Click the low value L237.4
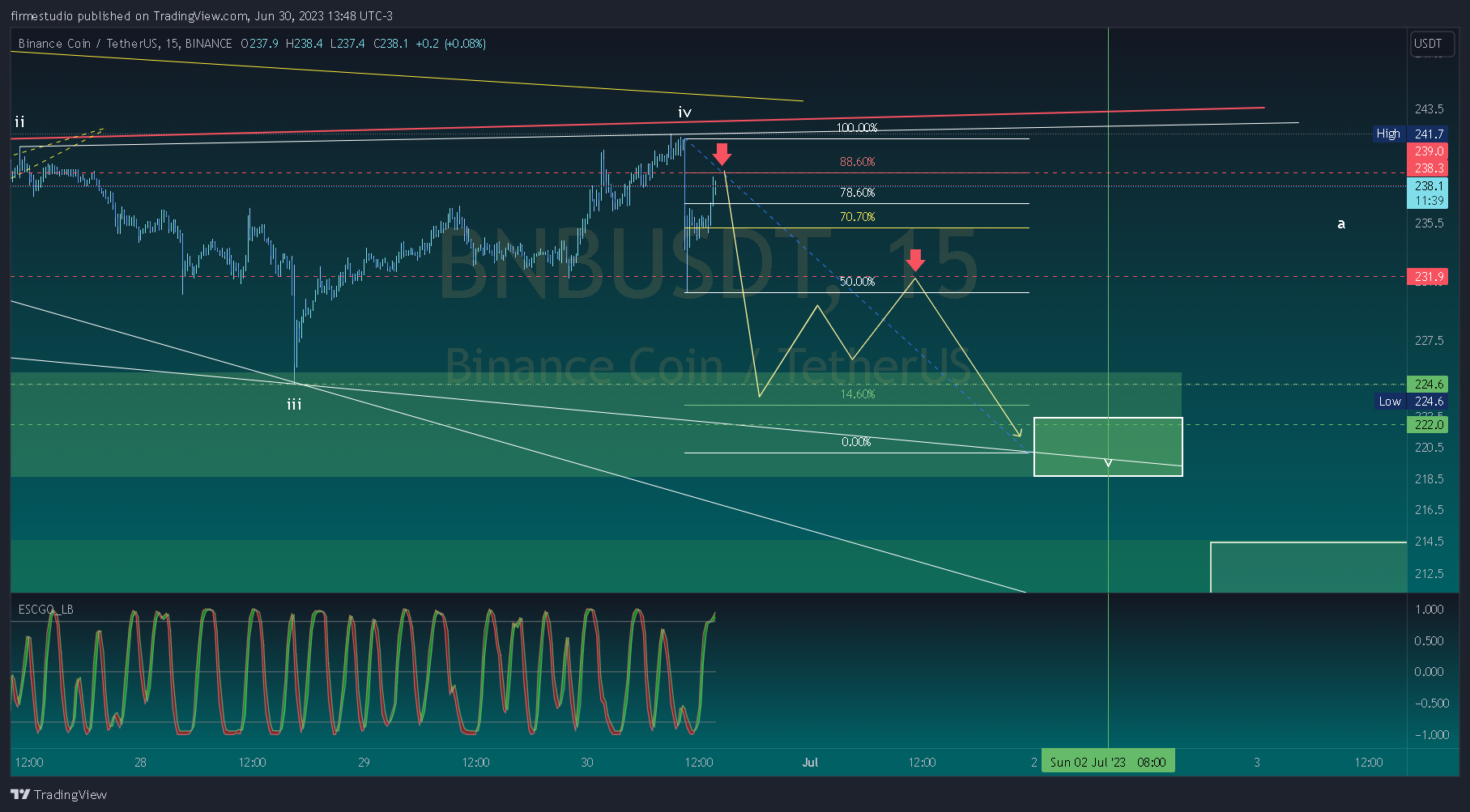1470x812 pixels. (x=347, y=44)
